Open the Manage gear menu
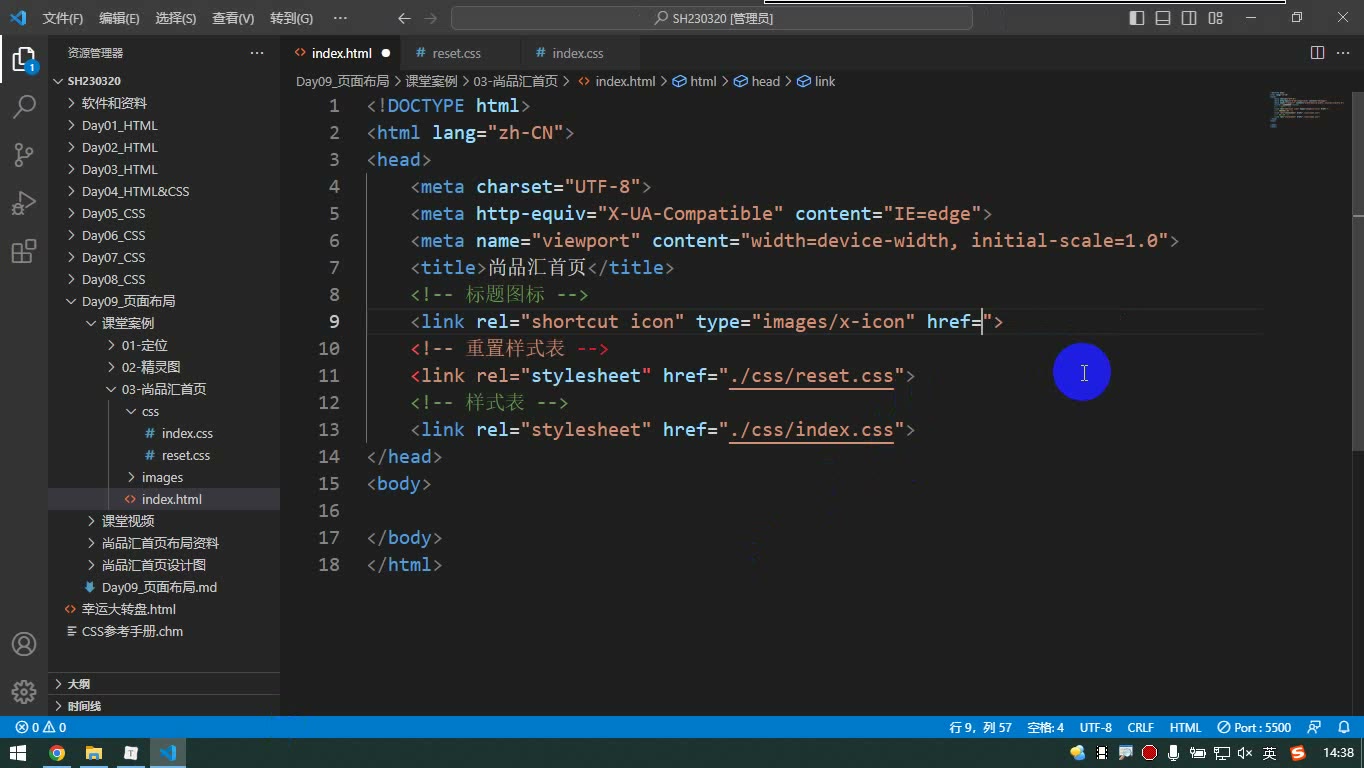Viewport: 1364px width, 768px height. [24, 691]
